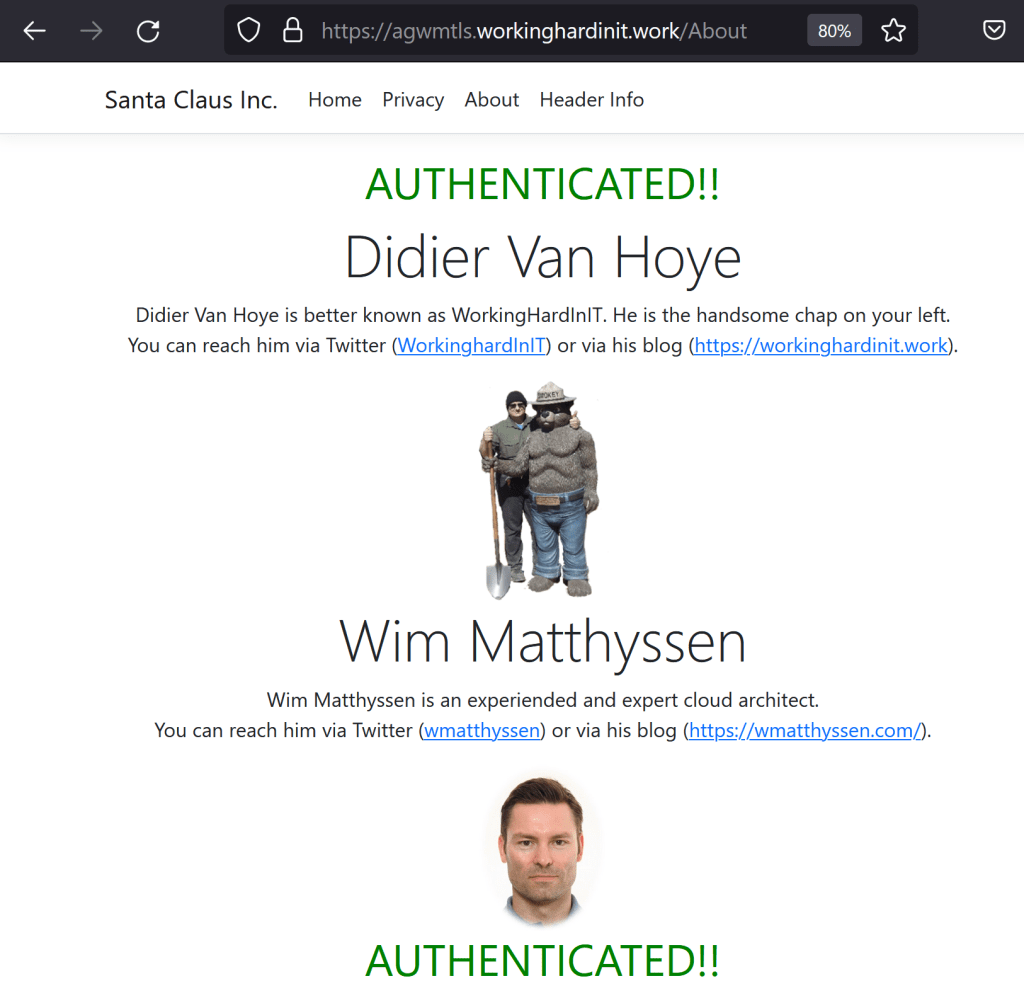Open the Pocket save icon
This screenshot has height=986, width=1024.
(994, 30)
